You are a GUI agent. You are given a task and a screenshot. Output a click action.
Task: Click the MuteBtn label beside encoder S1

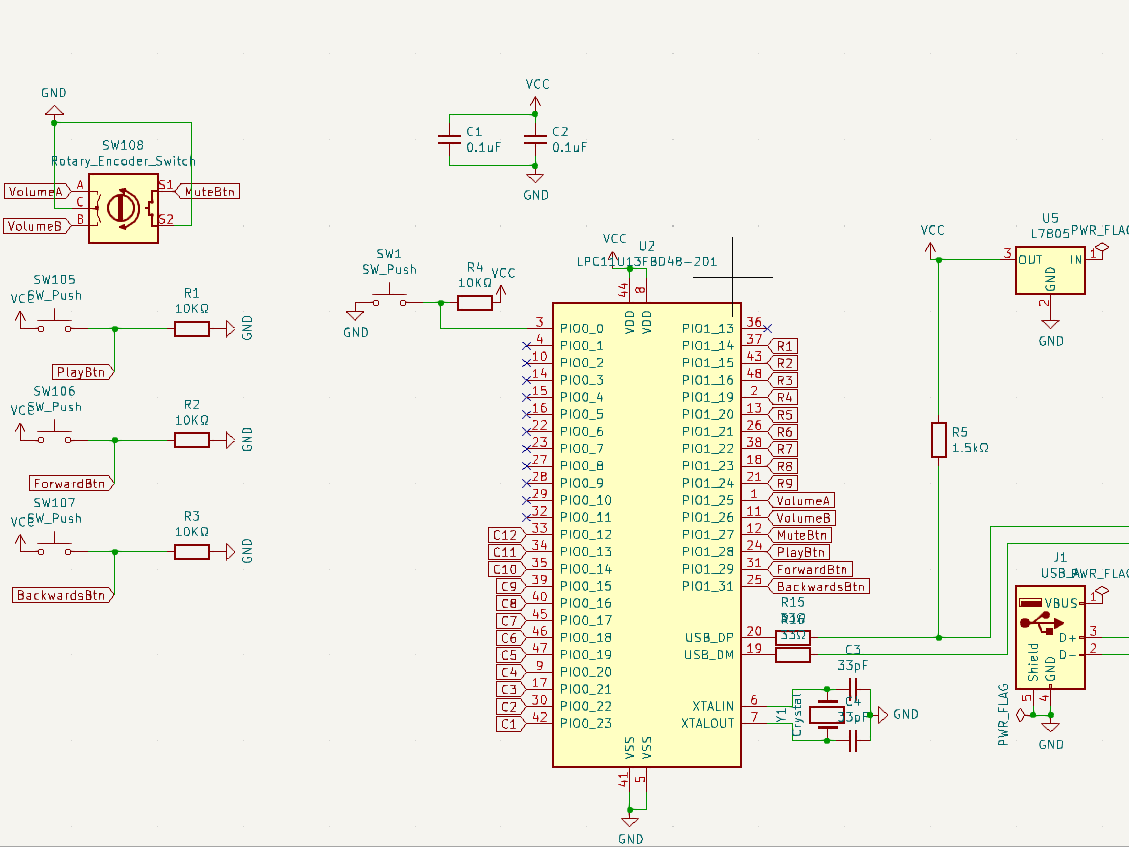pyautogui.click(x=207, y=192)
